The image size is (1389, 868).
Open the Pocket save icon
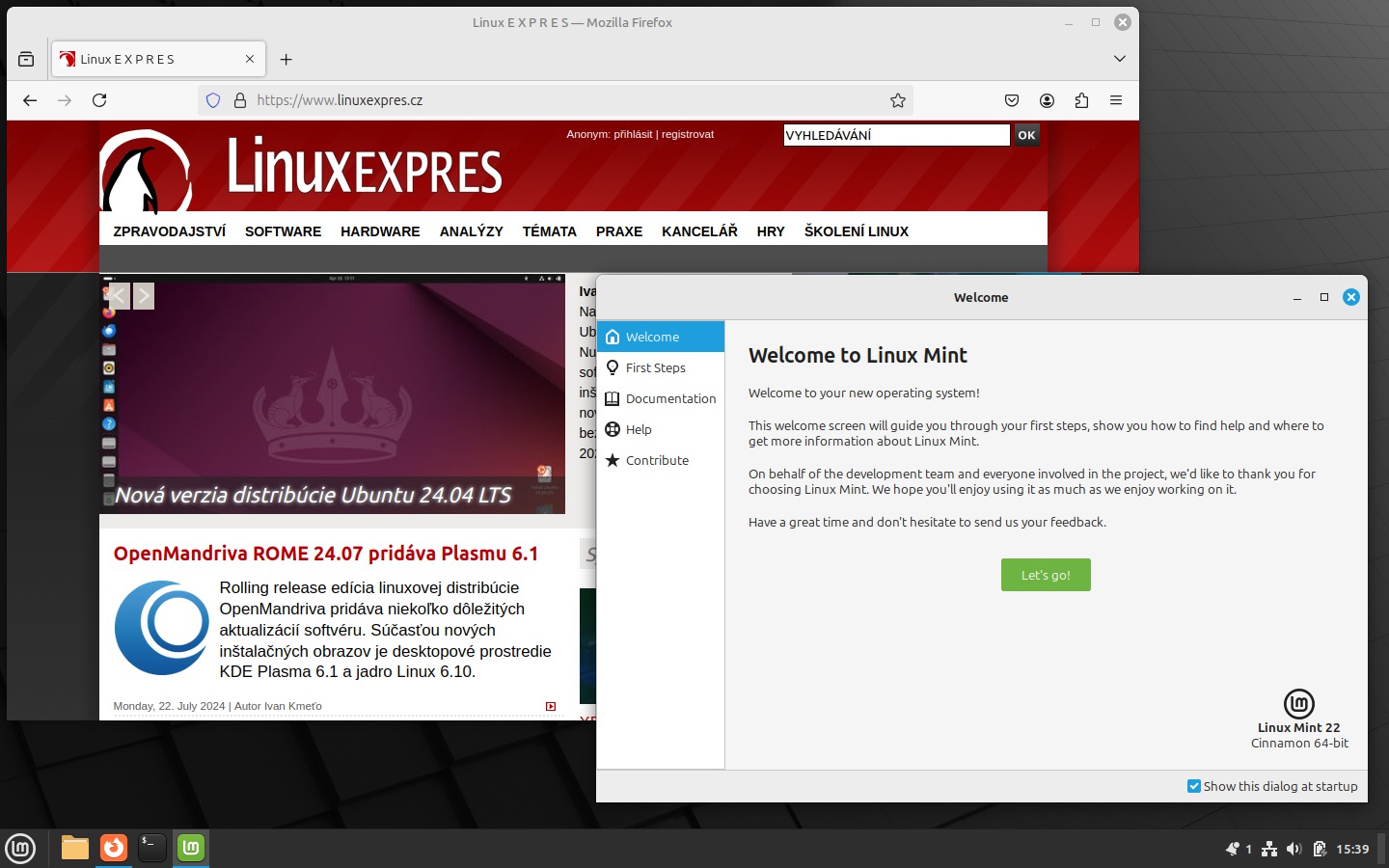coord(1012,100)
